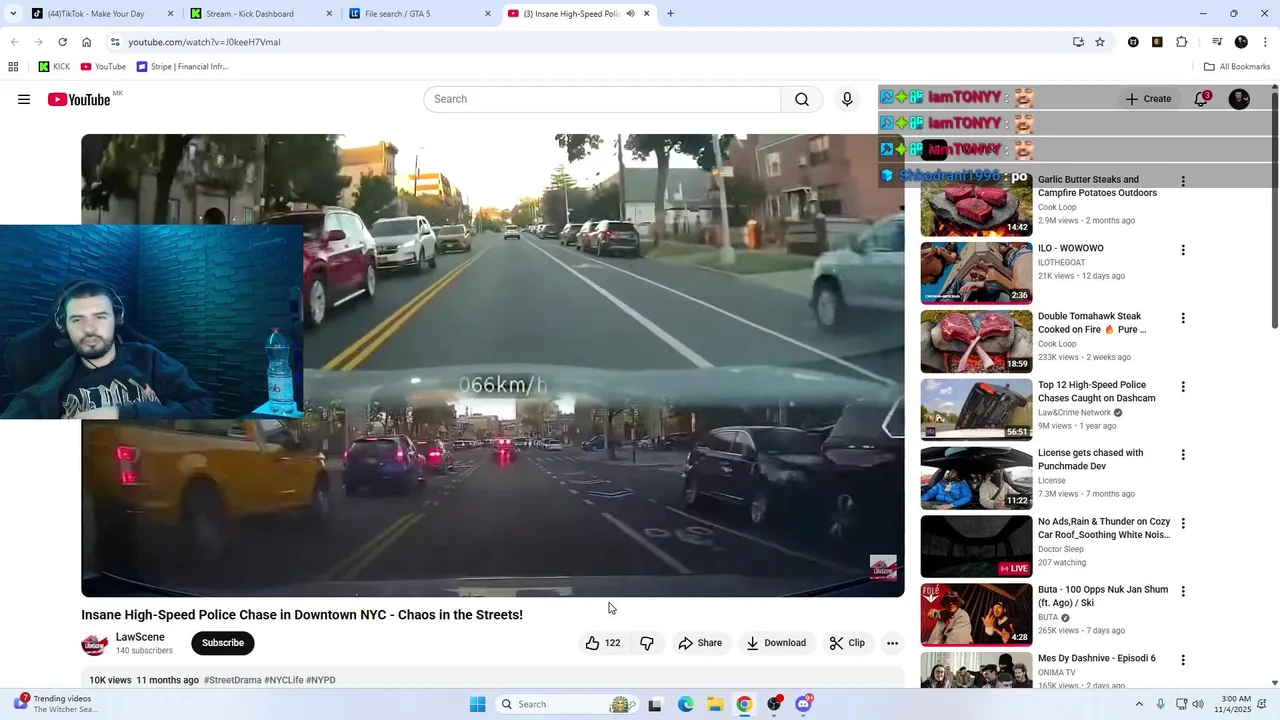Open a new browser tab
Viewport: 1280px width, 720px height.
click(670, 14)
